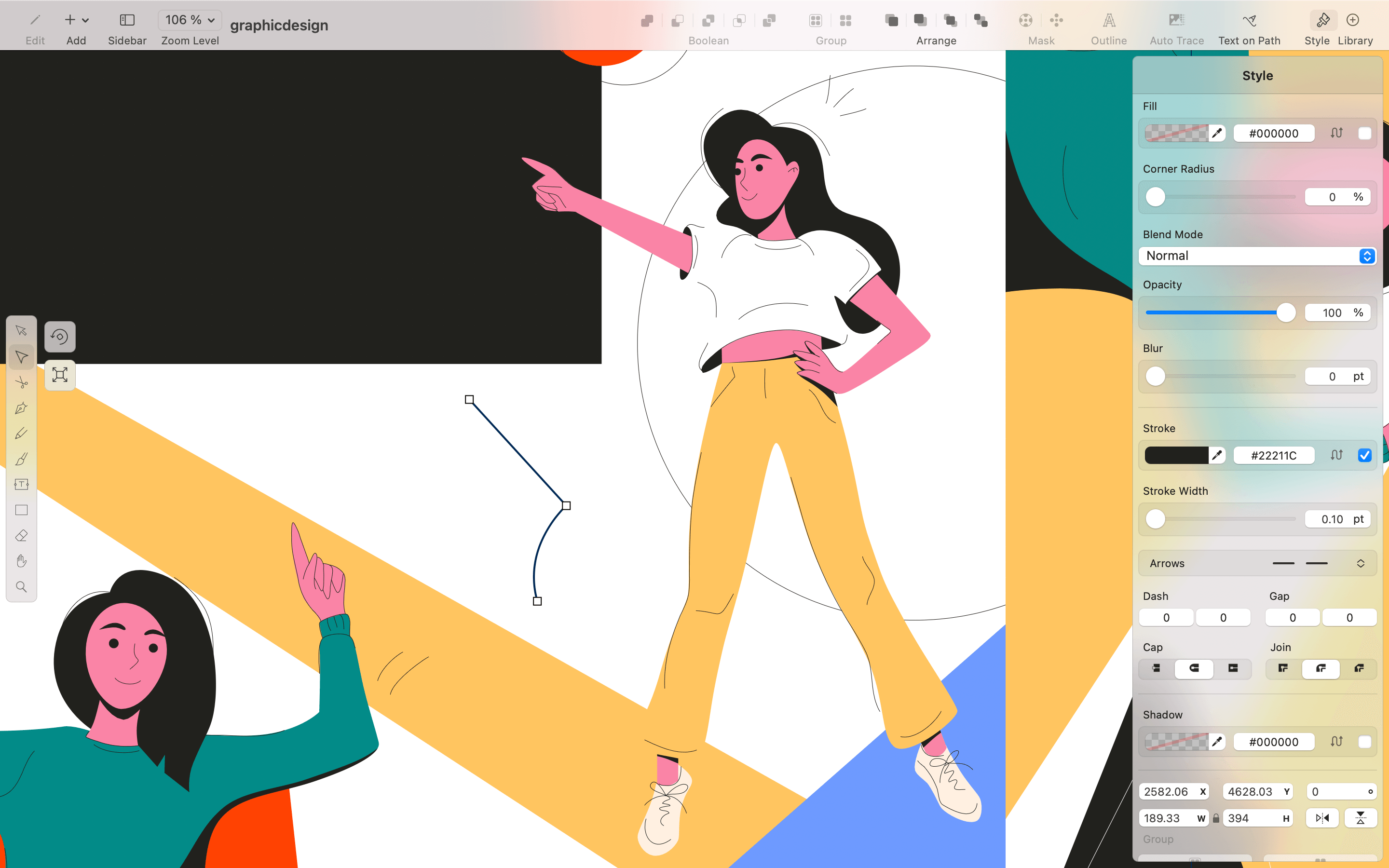Pick Shadow color with eyedropper
The width and height of the screenshot is (1389, 868).
[x=1217, y=742]
